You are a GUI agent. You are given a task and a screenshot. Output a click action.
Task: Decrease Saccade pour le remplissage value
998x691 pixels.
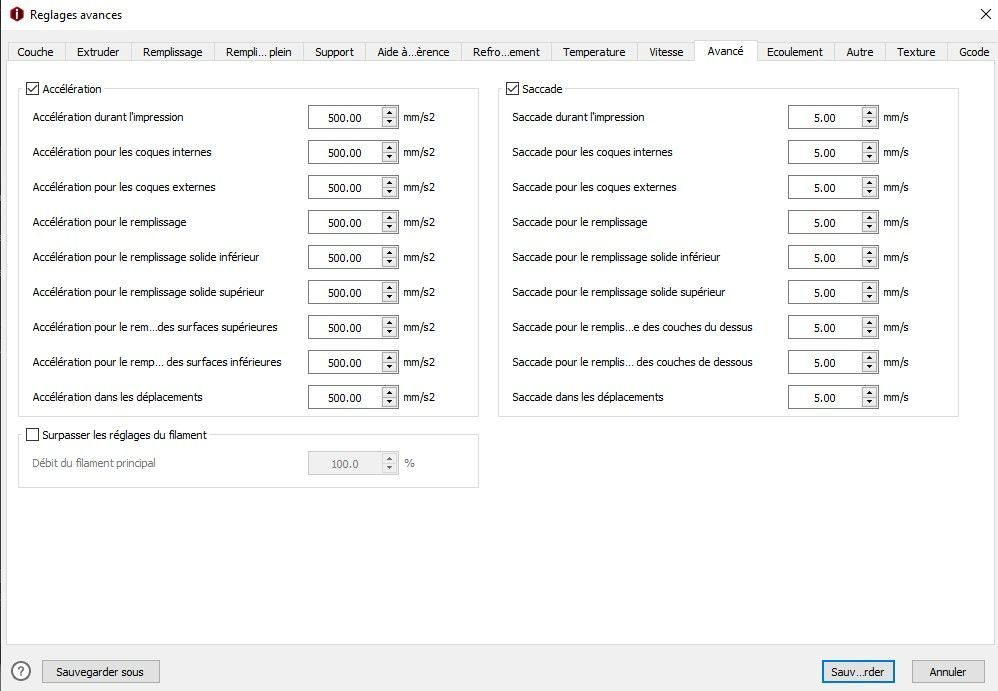click(869, 228)
